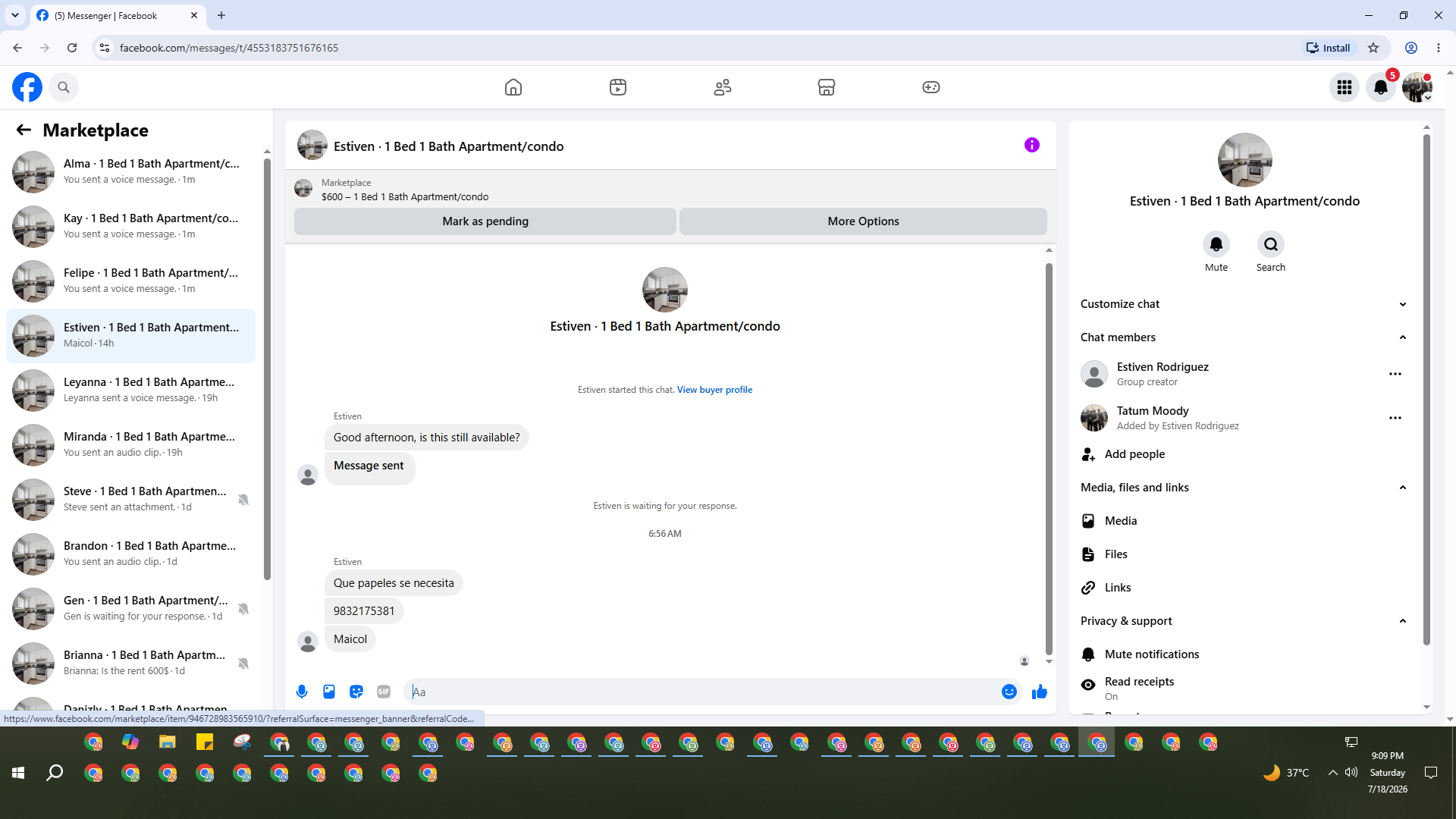Open the emoji picker in message box
This screenshot has width=1456, height=819.
1009,692
